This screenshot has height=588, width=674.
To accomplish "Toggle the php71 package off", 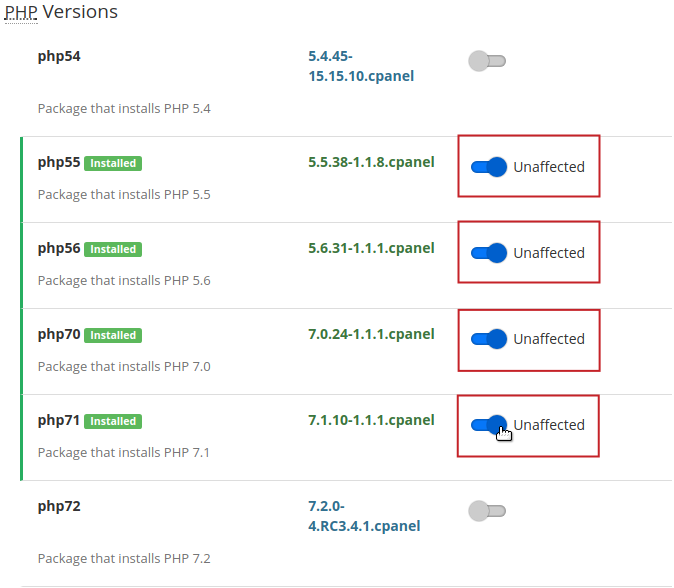I will tap(489, 426).
